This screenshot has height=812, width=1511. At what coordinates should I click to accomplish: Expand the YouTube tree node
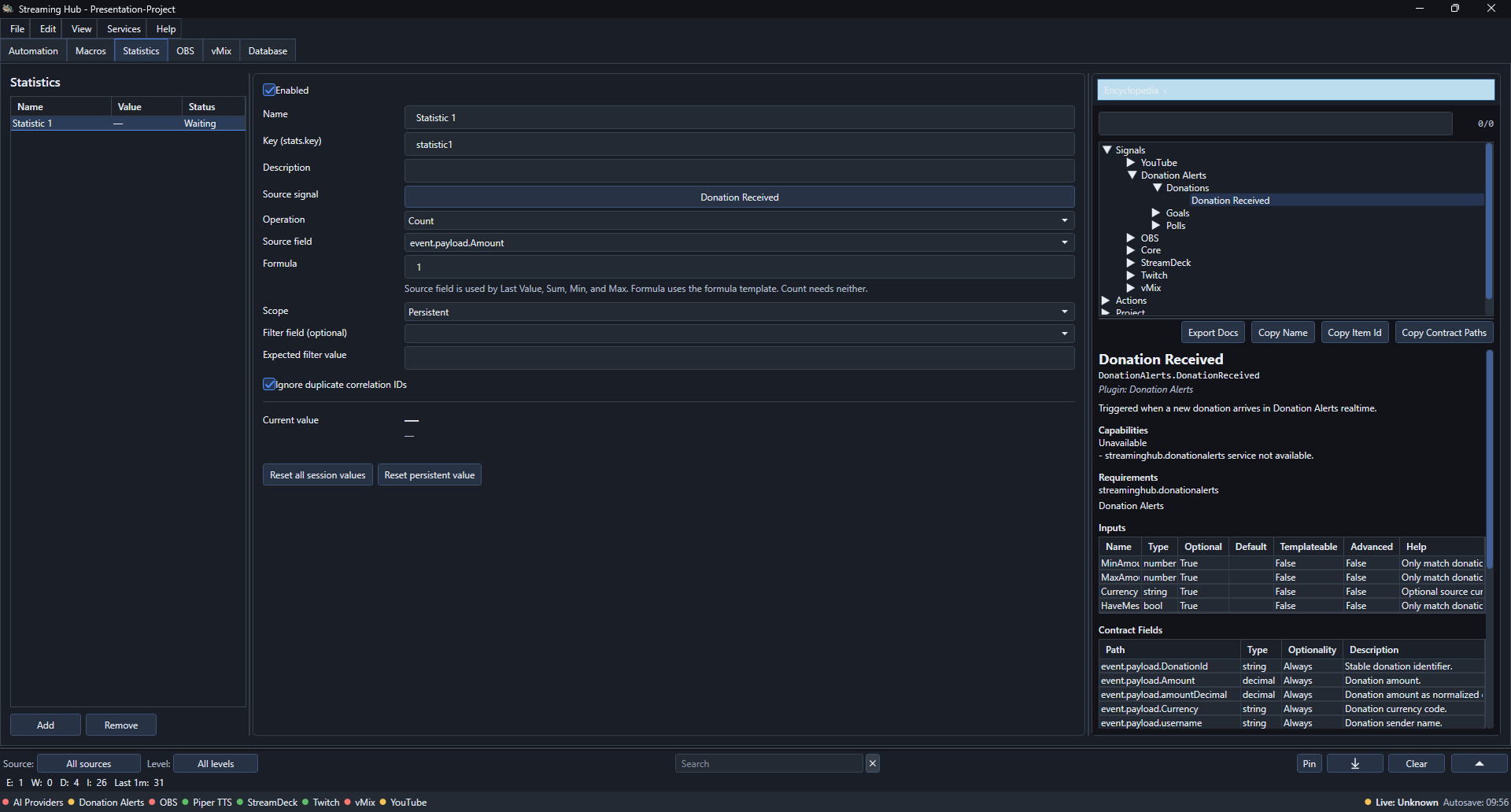(1131, 163)
